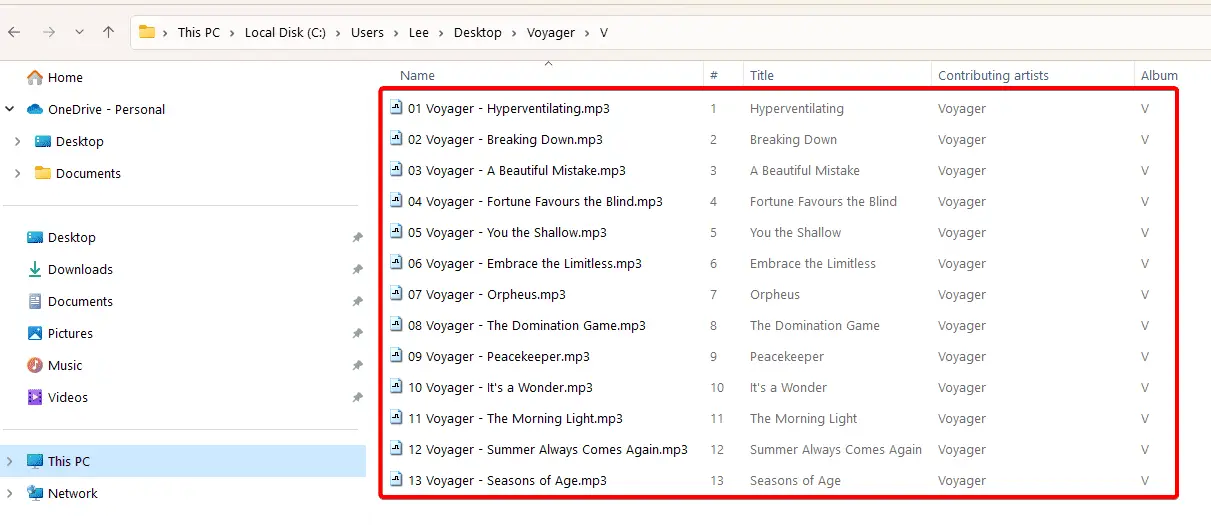Sort by Contributing artists column header

coord(993,75)
